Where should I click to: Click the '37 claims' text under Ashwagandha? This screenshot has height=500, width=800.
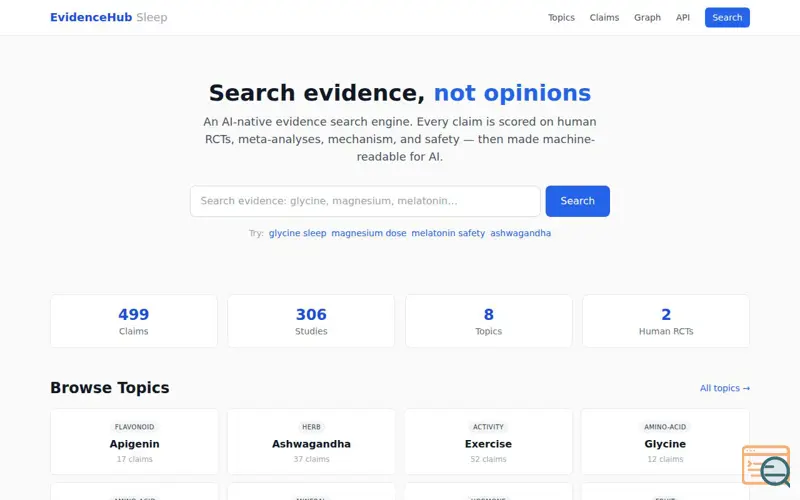coord(311,459)
